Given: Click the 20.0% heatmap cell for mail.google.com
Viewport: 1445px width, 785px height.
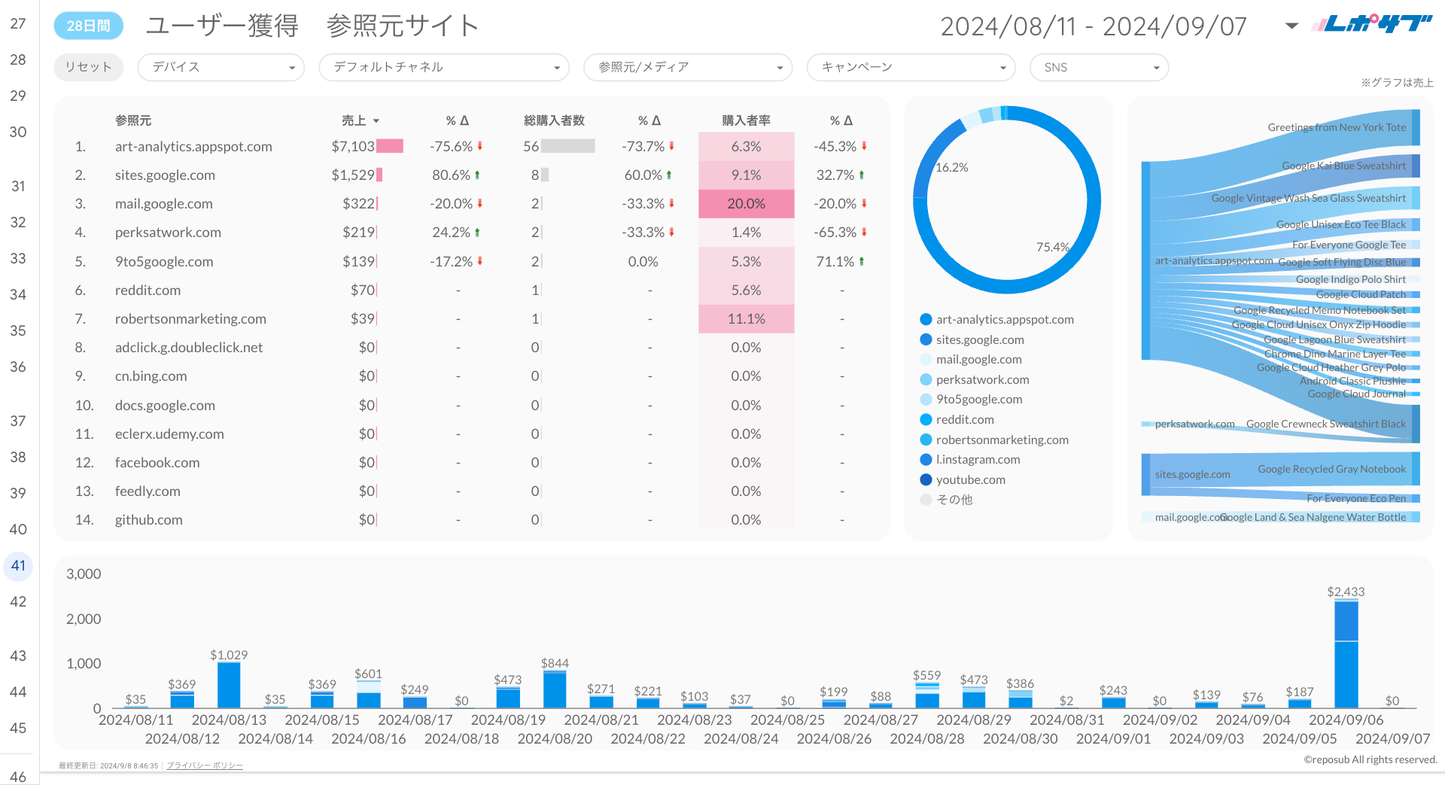Looking at the screenshot, I should point(746,204).
